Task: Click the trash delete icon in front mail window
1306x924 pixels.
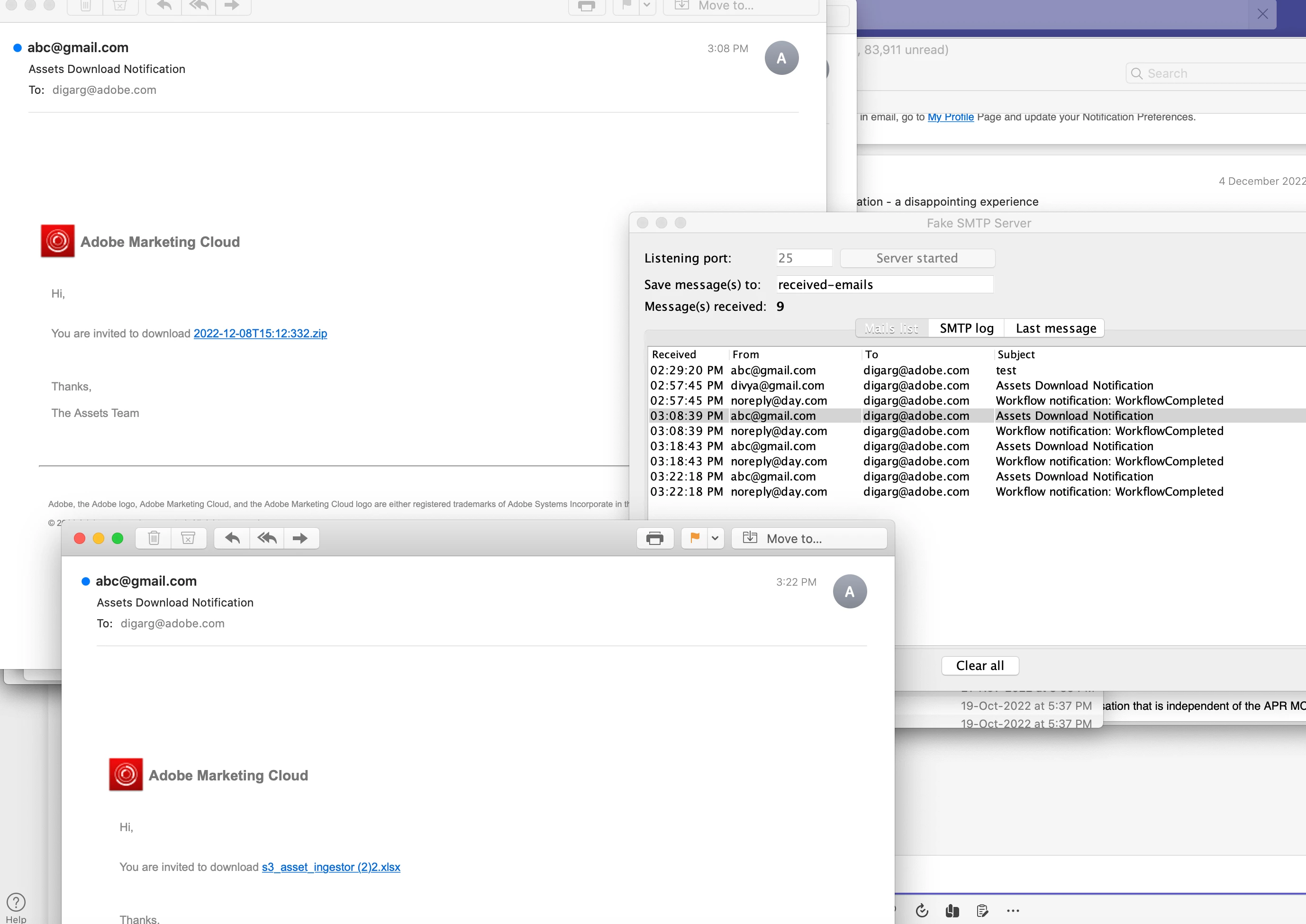Action: click(154, 538)
